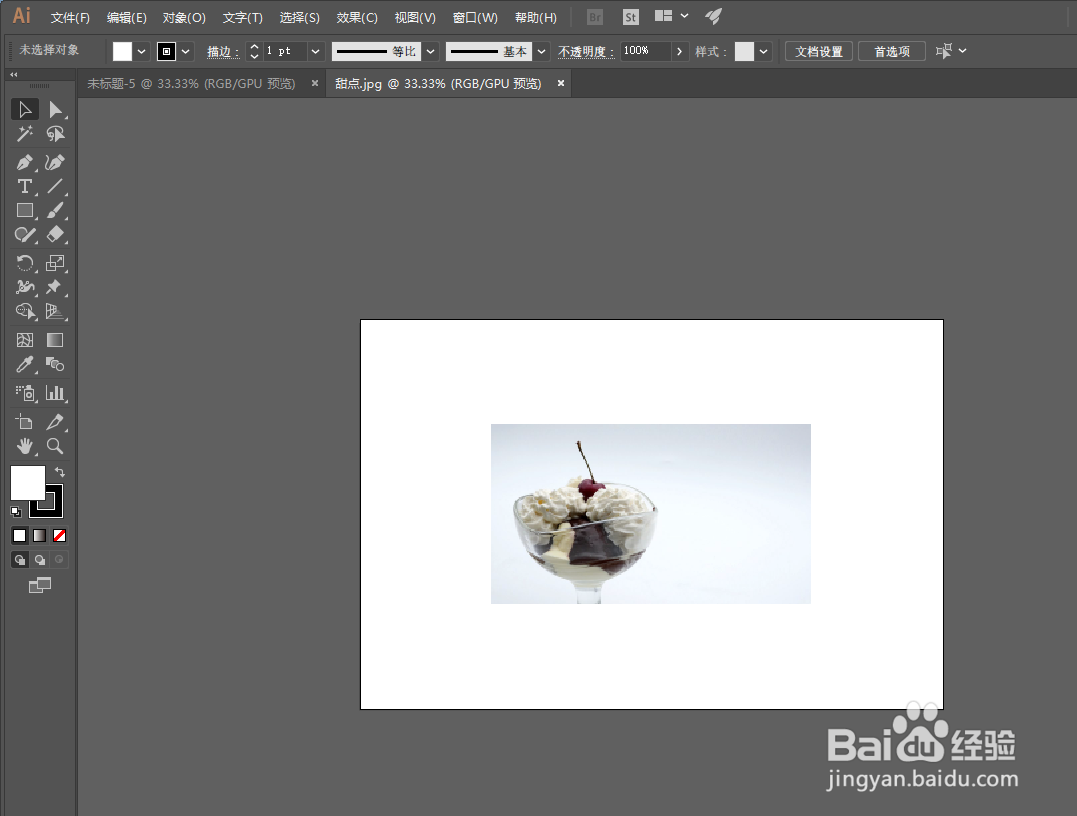Select the Width/Warp tool
1077x816 pixels.
[25, 287]
